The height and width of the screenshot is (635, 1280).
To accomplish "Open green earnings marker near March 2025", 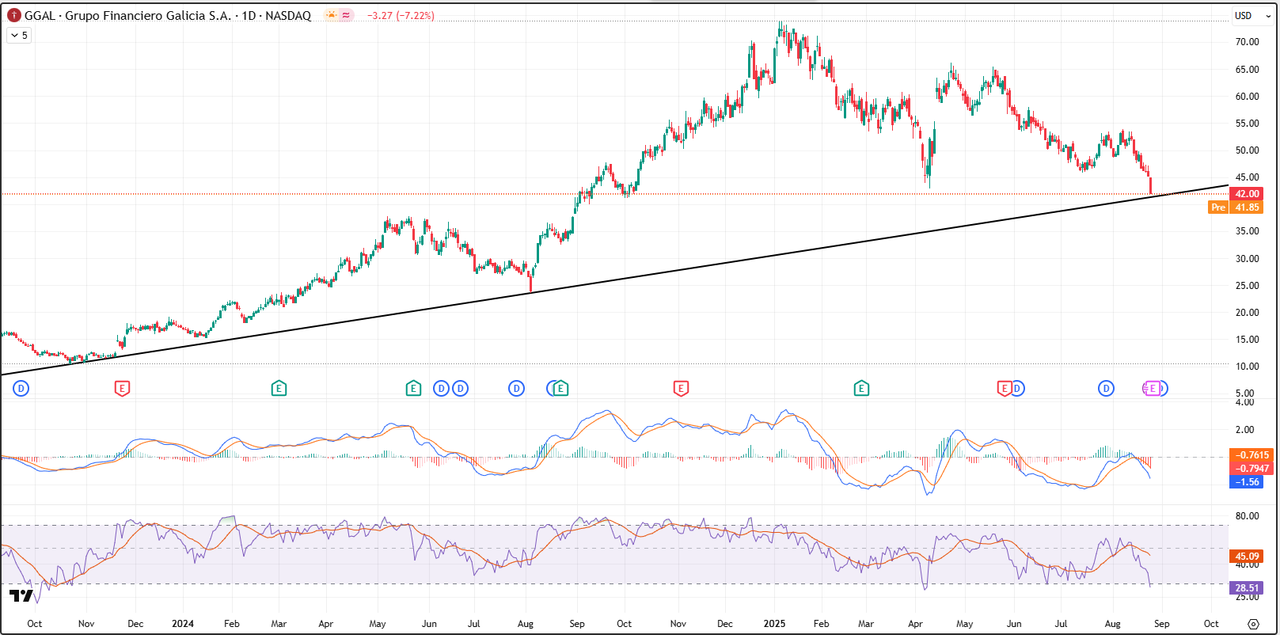I will (x=861, y=388).
